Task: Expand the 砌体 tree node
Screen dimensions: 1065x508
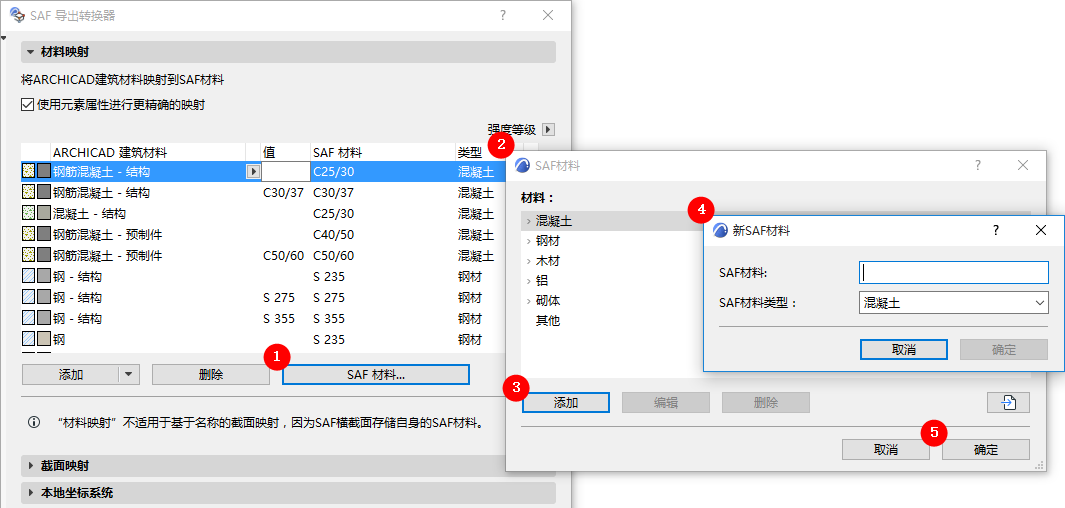Action: (x=528, y=301)
